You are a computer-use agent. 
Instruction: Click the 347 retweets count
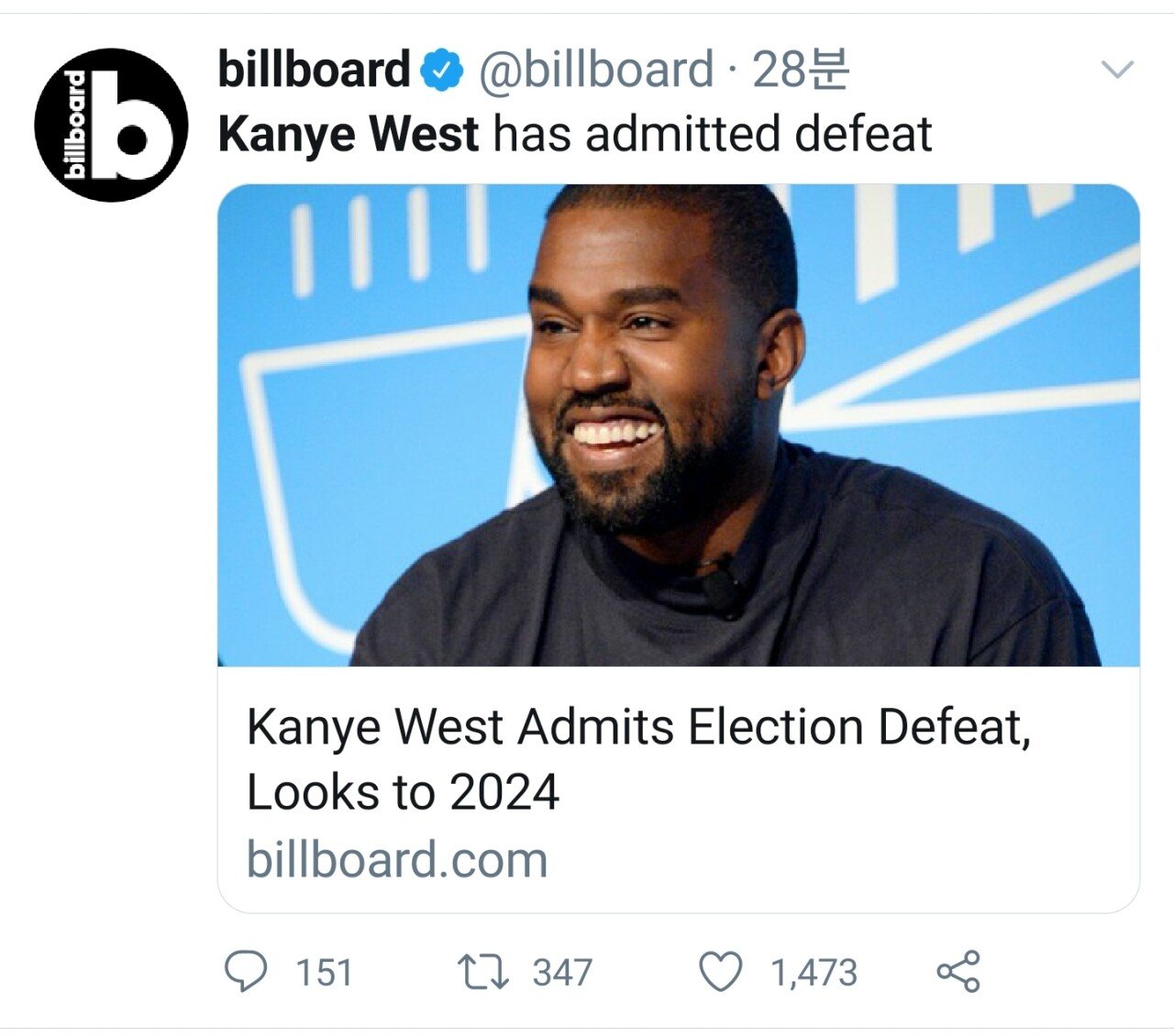pos(562,973)
